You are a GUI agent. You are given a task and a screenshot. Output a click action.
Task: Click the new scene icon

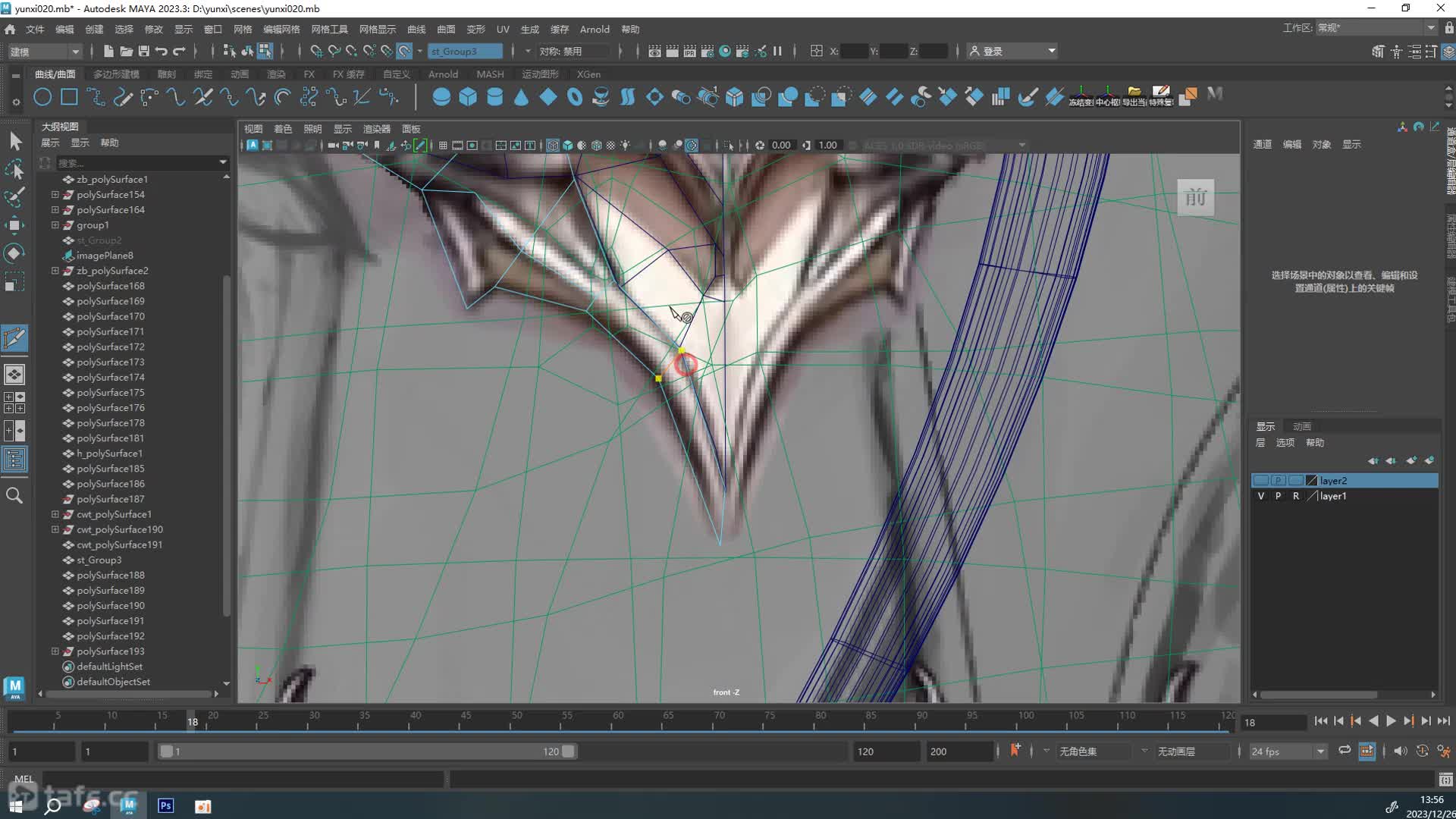click(x=108, y=51)
